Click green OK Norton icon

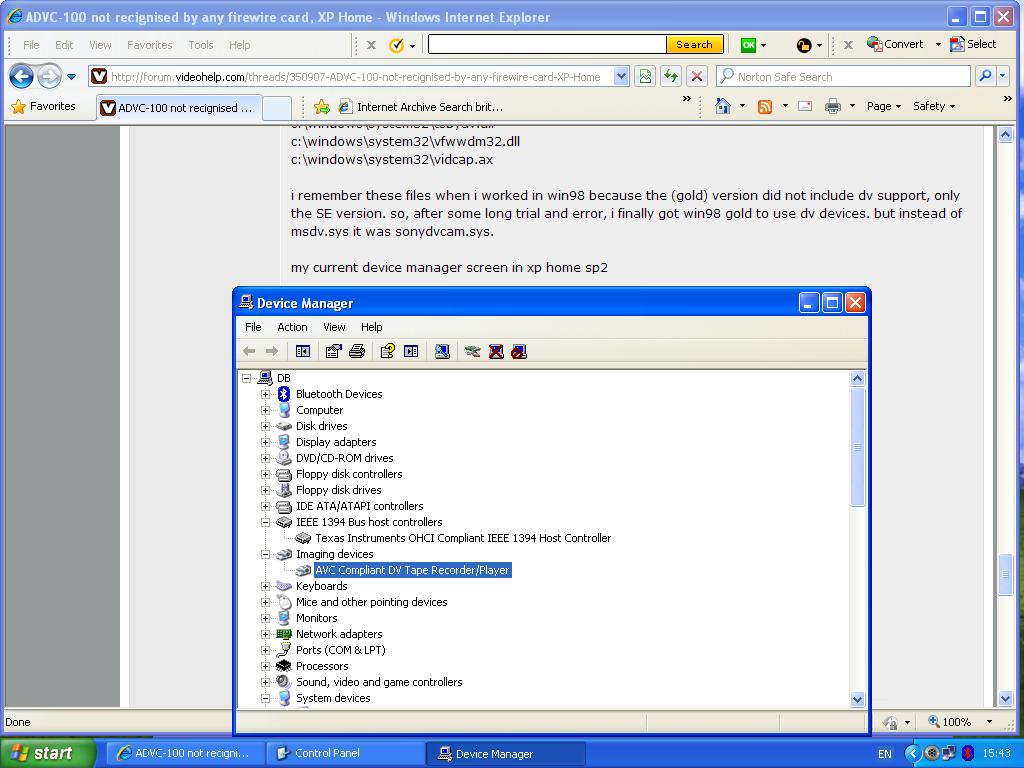point(748,45)
